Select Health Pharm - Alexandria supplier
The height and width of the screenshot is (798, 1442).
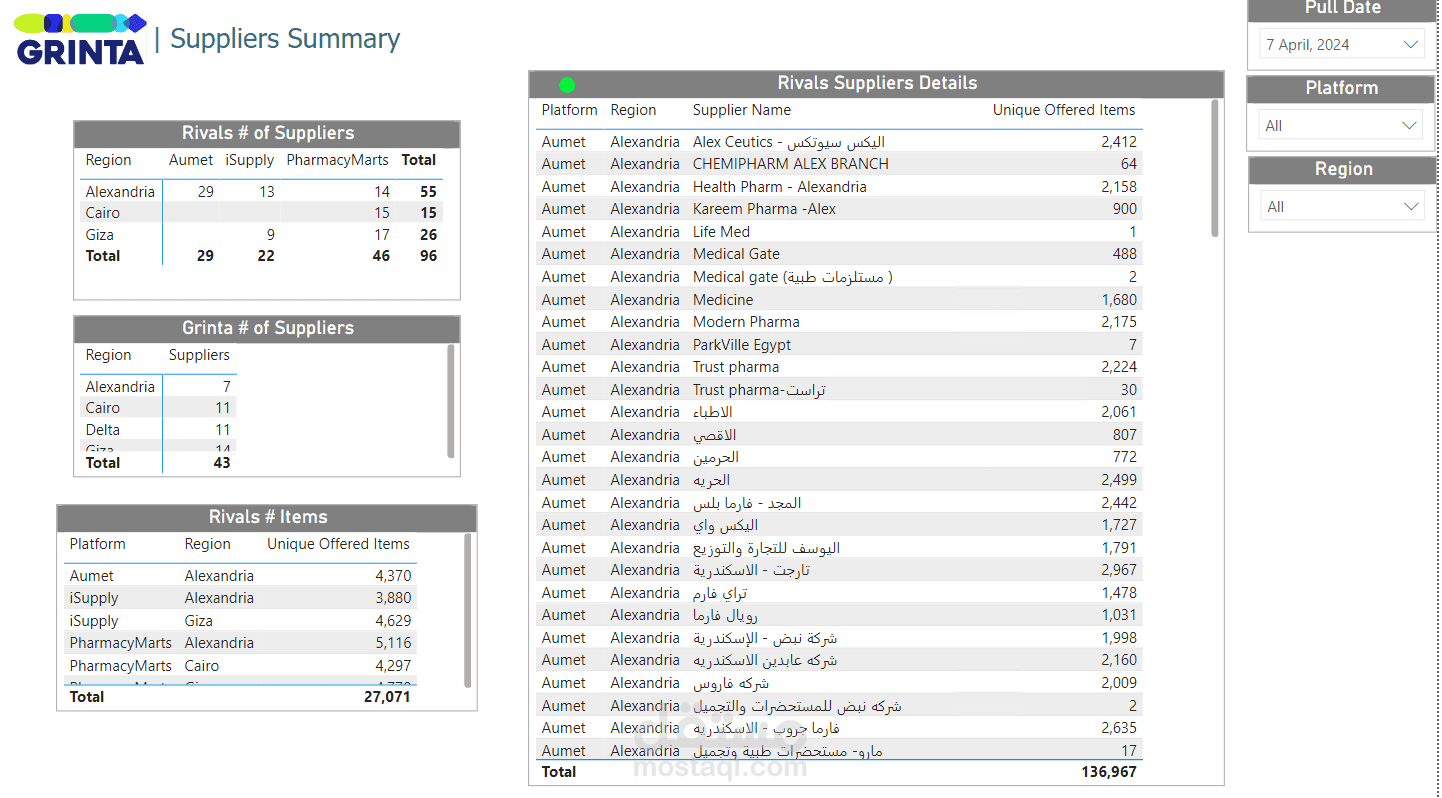[839, 186]
